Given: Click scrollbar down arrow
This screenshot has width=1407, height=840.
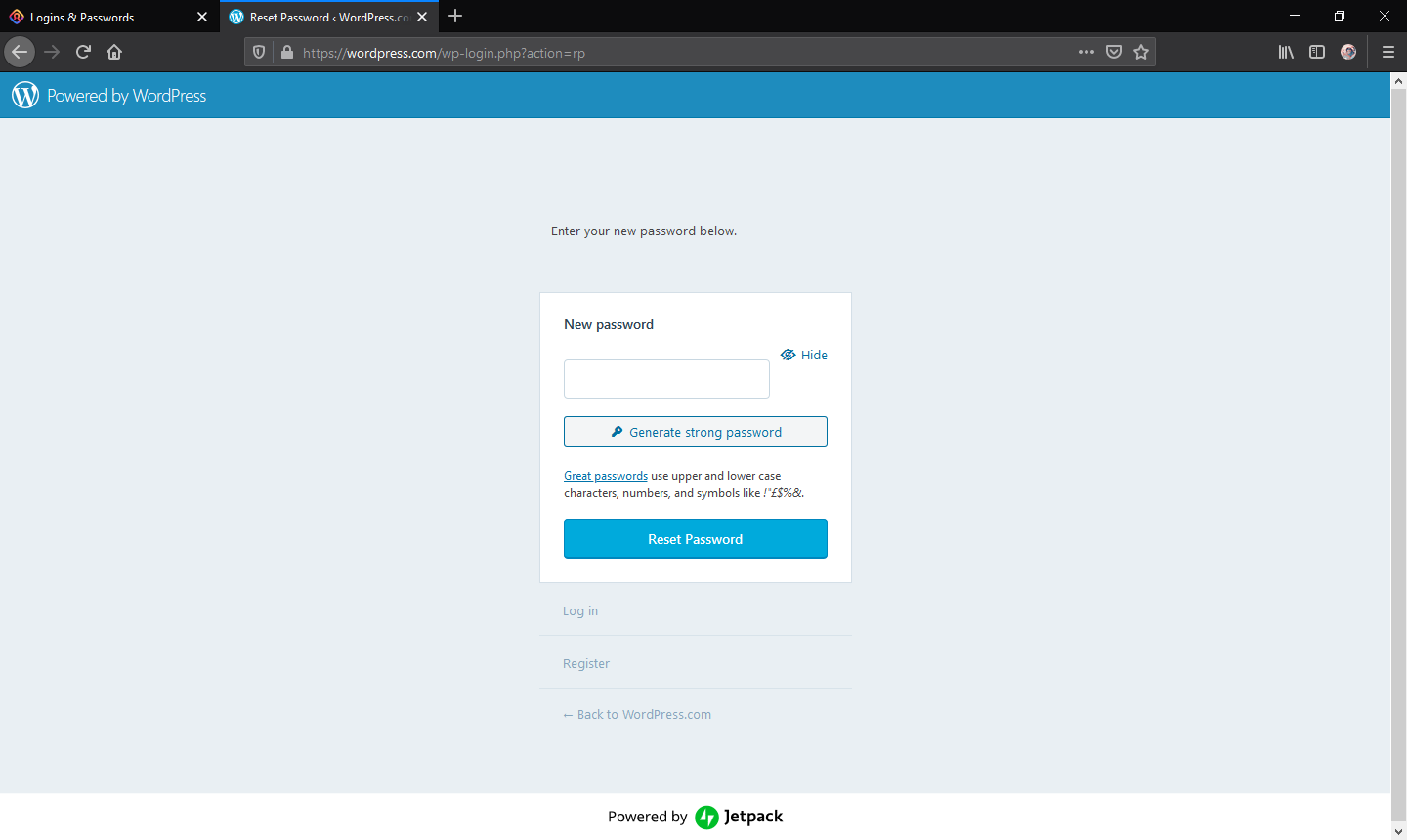Looking at the screenshot, I should point(1398,831).
